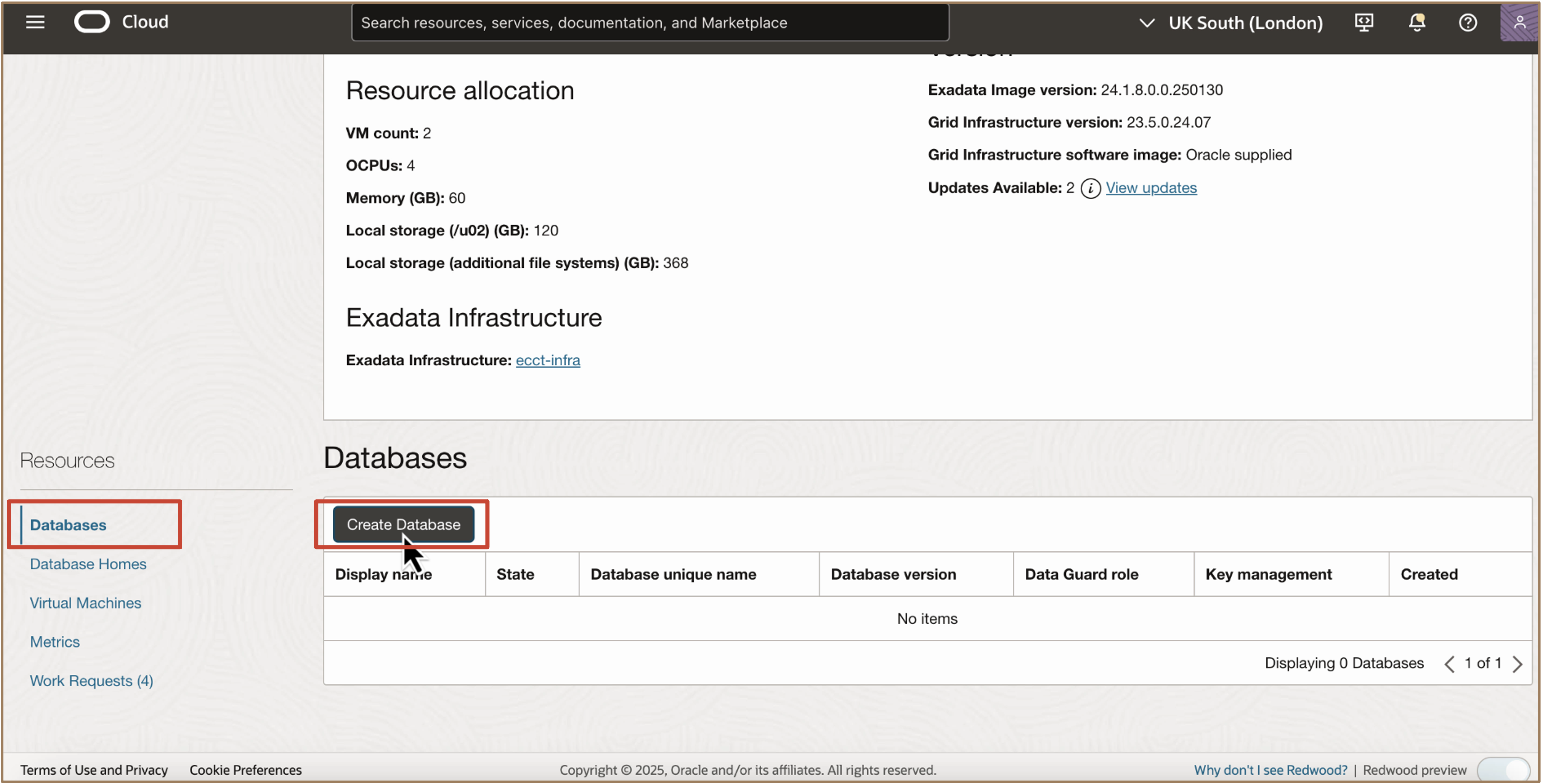Go to the next page arrow
Image resolution: width=1541 pixels, height=784 pixels.
[1517, 664]
